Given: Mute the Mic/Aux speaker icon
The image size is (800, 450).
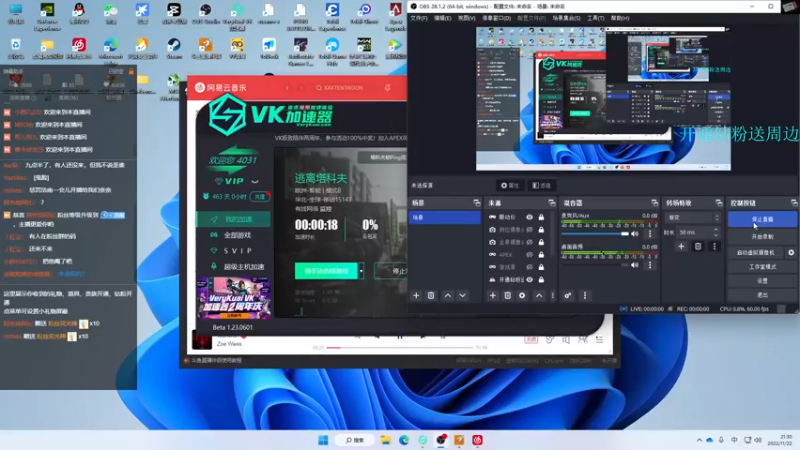Looking at the screenshot, I should tap(635, 234).
